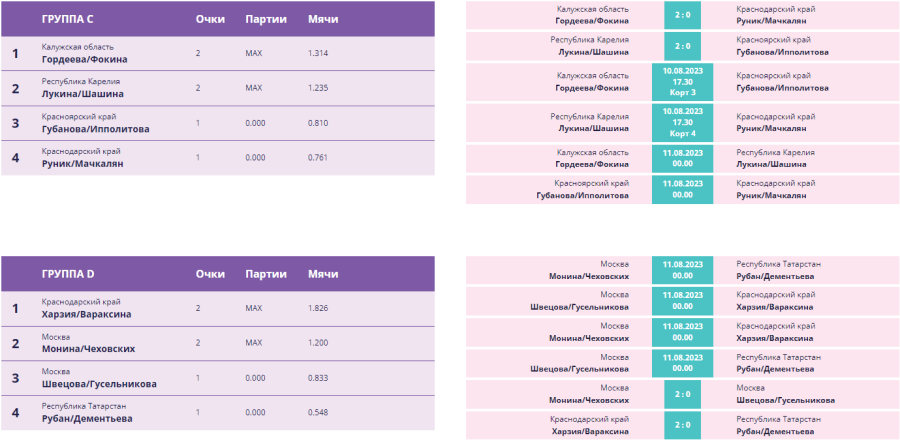Open Гордеева/Фокина in Group C standings
The height and width of the screenshot is (442, 900).
(84, 59)
